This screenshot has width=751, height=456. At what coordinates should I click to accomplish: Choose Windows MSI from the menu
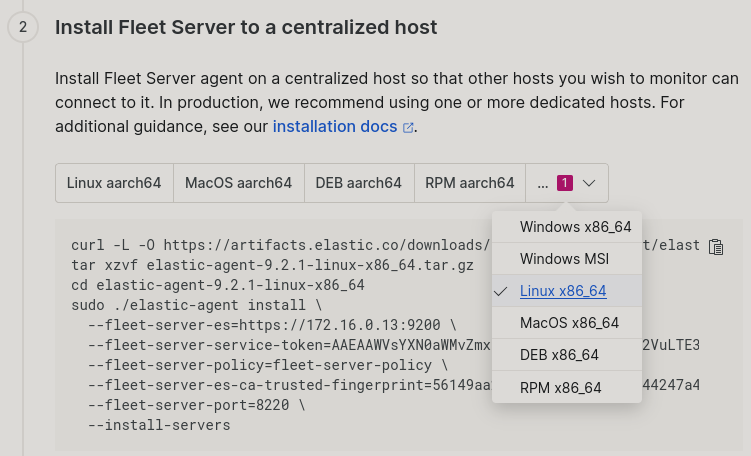tap(567, 259)
